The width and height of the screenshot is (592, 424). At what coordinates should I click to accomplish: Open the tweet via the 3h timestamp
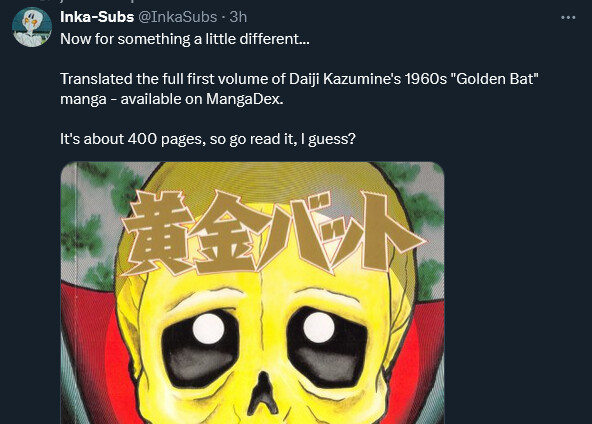[238, 17]
